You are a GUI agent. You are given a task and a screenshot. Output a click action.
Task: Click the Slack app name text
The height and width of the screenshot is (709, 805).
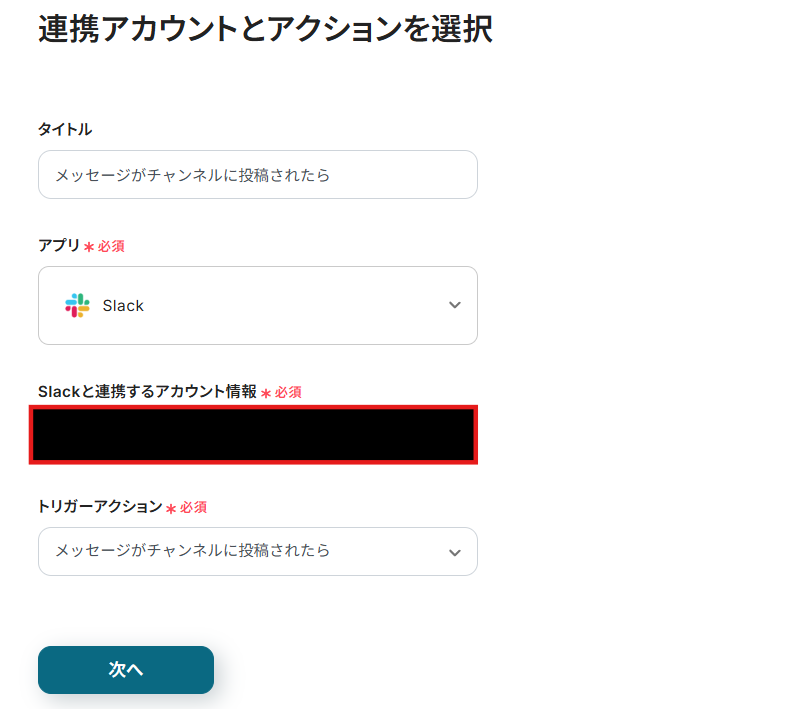coord(123,306)
